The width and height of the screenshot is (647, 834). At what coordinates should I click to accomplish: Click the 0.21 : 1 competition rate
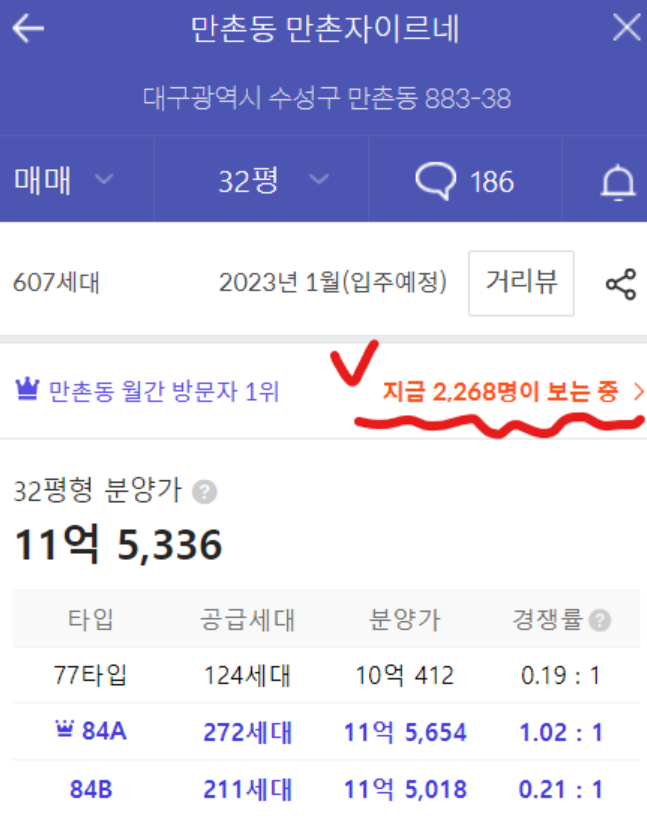click(x=561, y=789)
